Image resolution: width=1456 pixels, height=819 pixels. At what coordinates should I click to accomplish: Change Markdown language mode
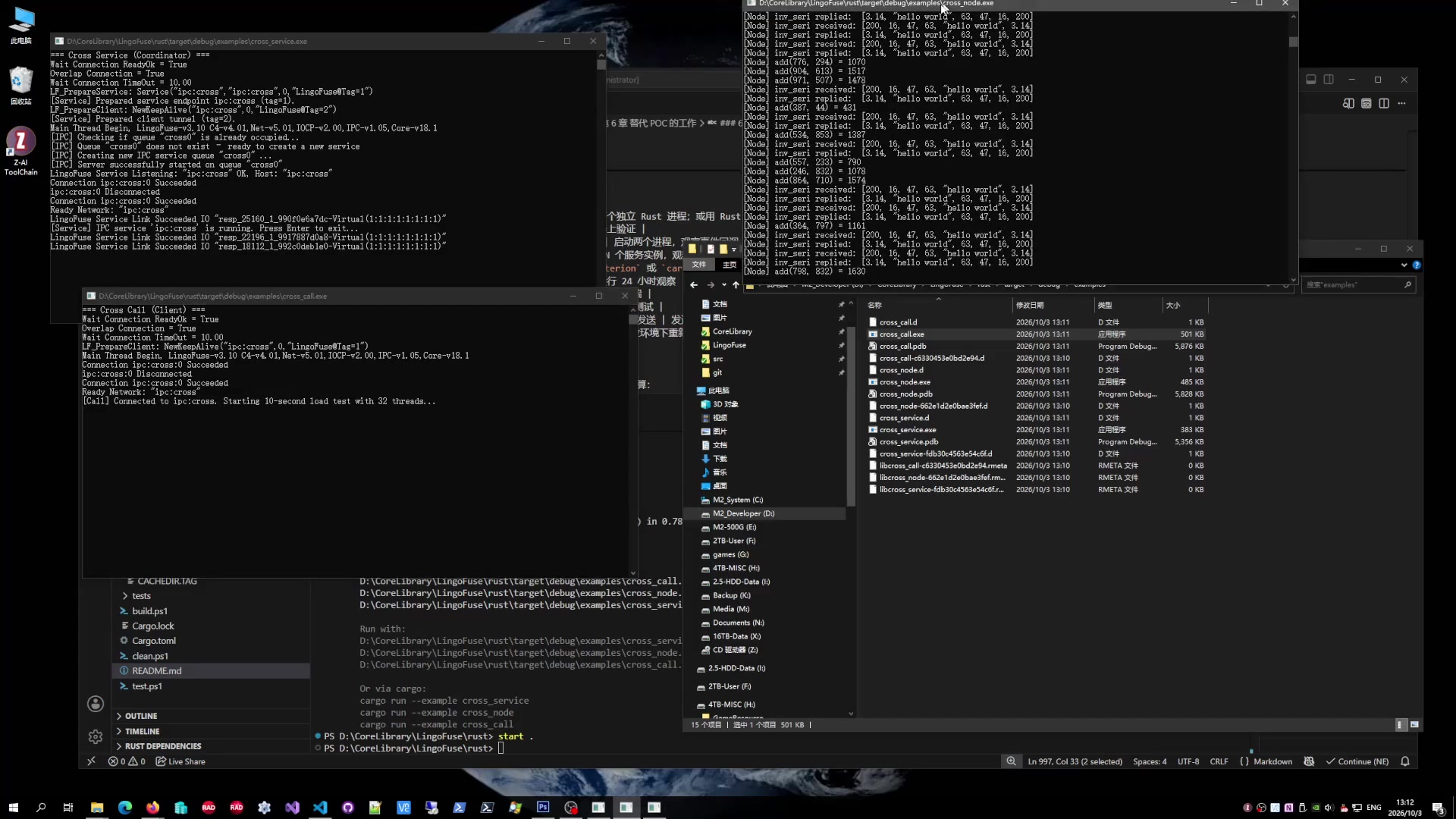1272,761
